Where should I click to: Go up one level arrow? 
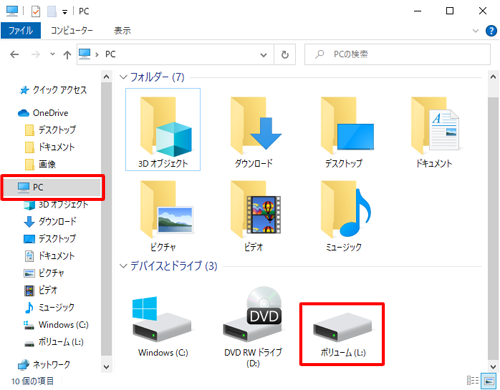67,55
